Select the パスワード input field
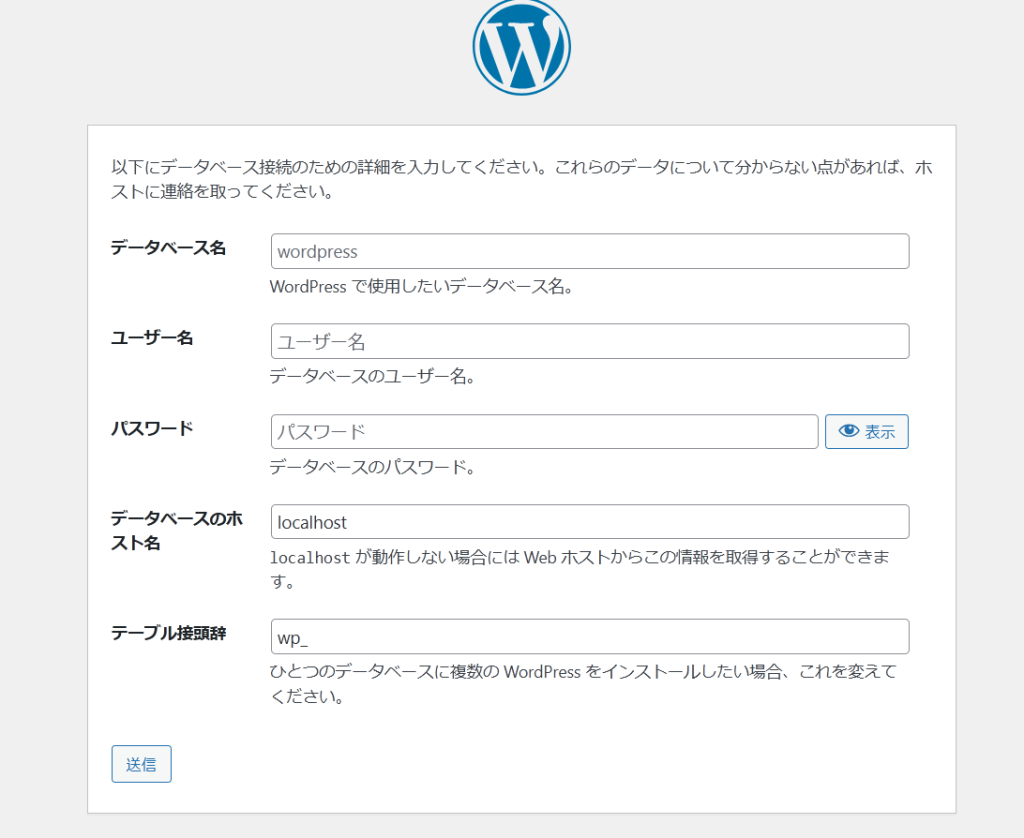 [x=544, y=432]
